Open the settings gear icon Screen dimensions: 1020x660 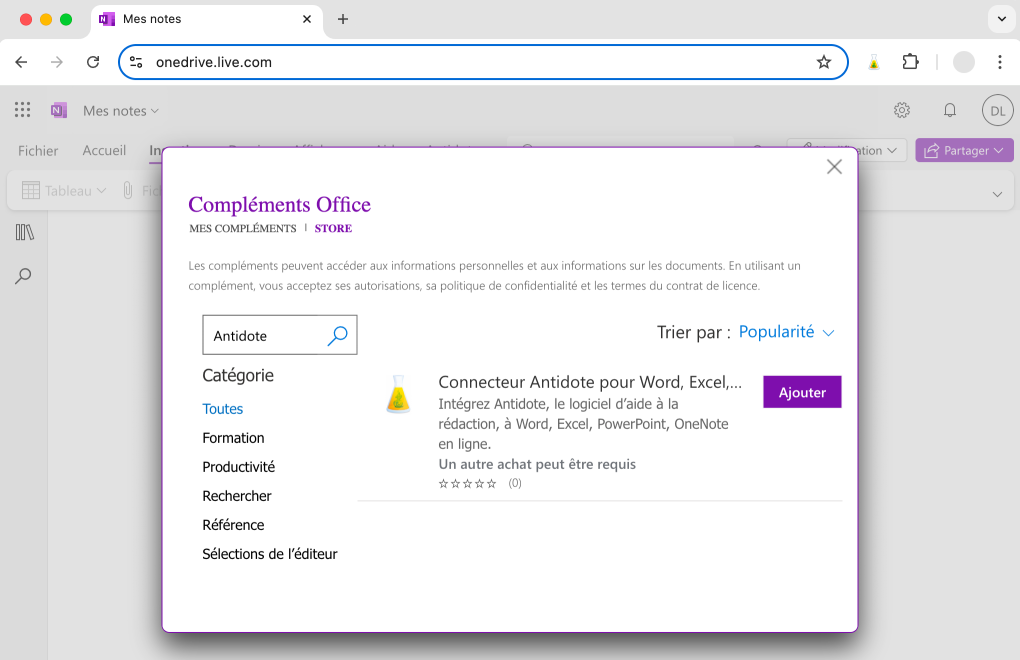point(902,110)
